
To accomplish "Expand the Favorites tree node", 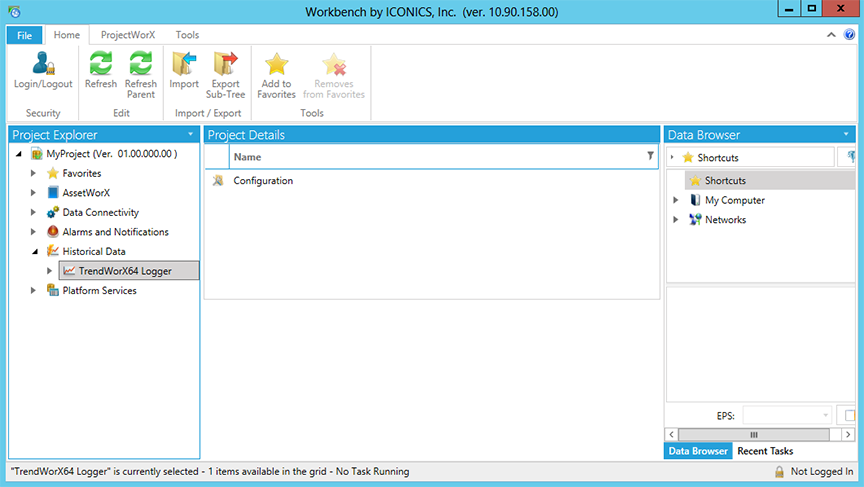I will tap(34, 173).
